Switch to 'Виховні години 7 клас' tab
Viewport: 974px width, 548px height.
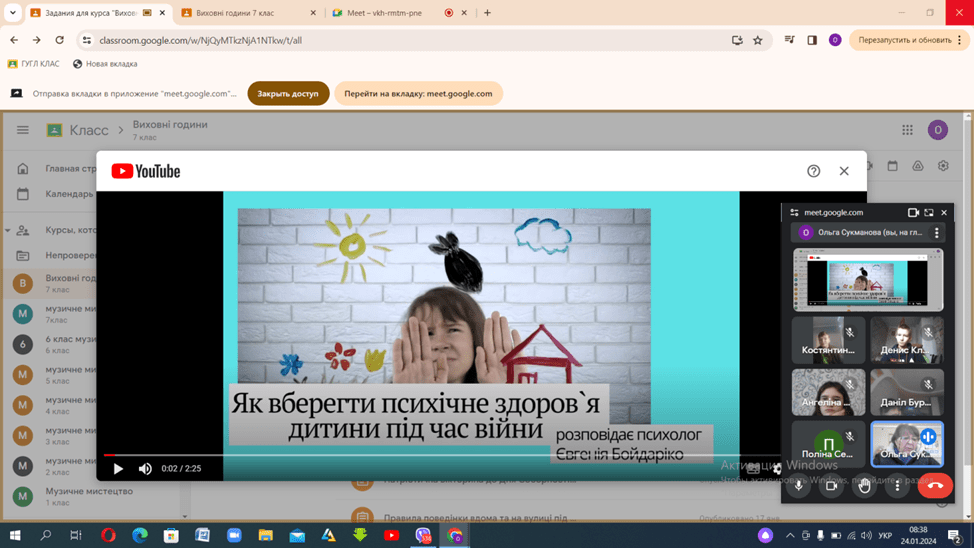click(x=248, y=12)
